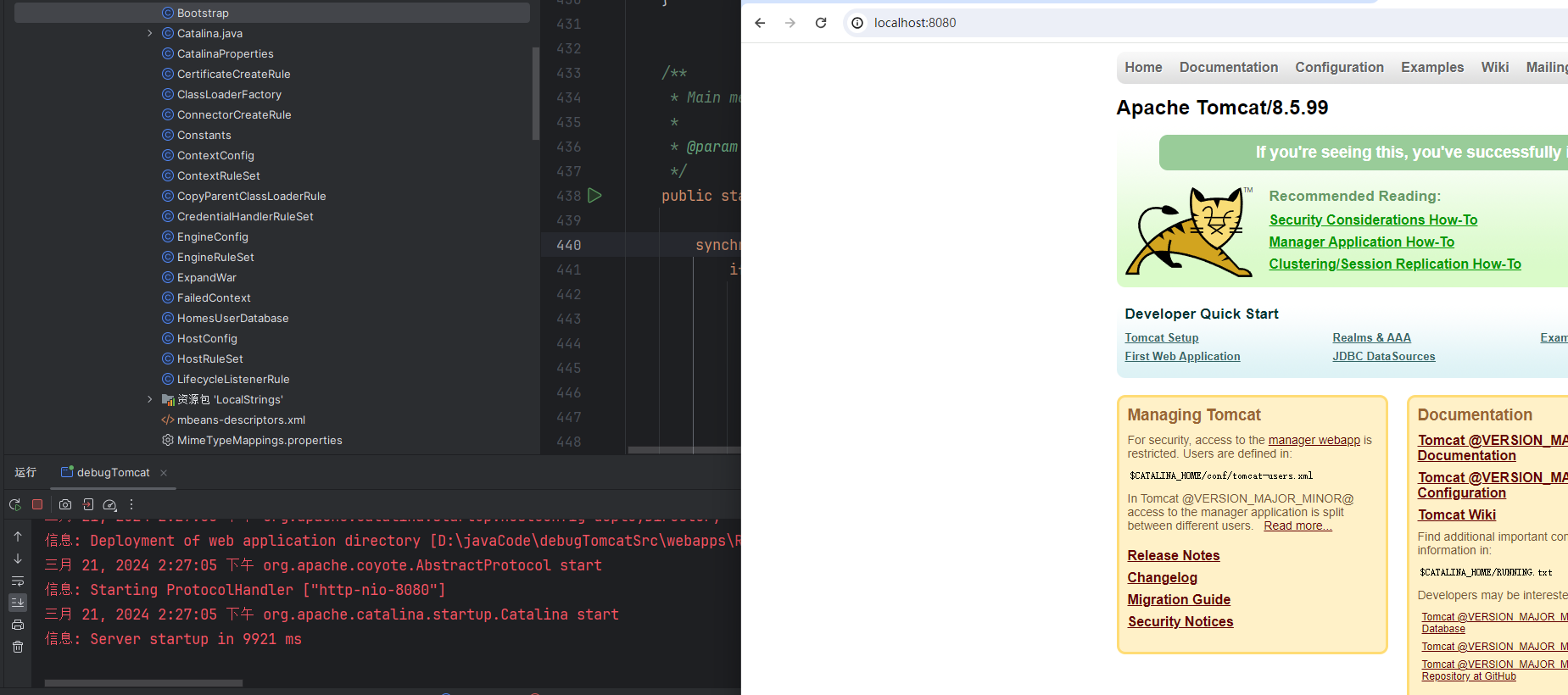
Task: Select HostConfig class
Action: click(x=207, y=338)
